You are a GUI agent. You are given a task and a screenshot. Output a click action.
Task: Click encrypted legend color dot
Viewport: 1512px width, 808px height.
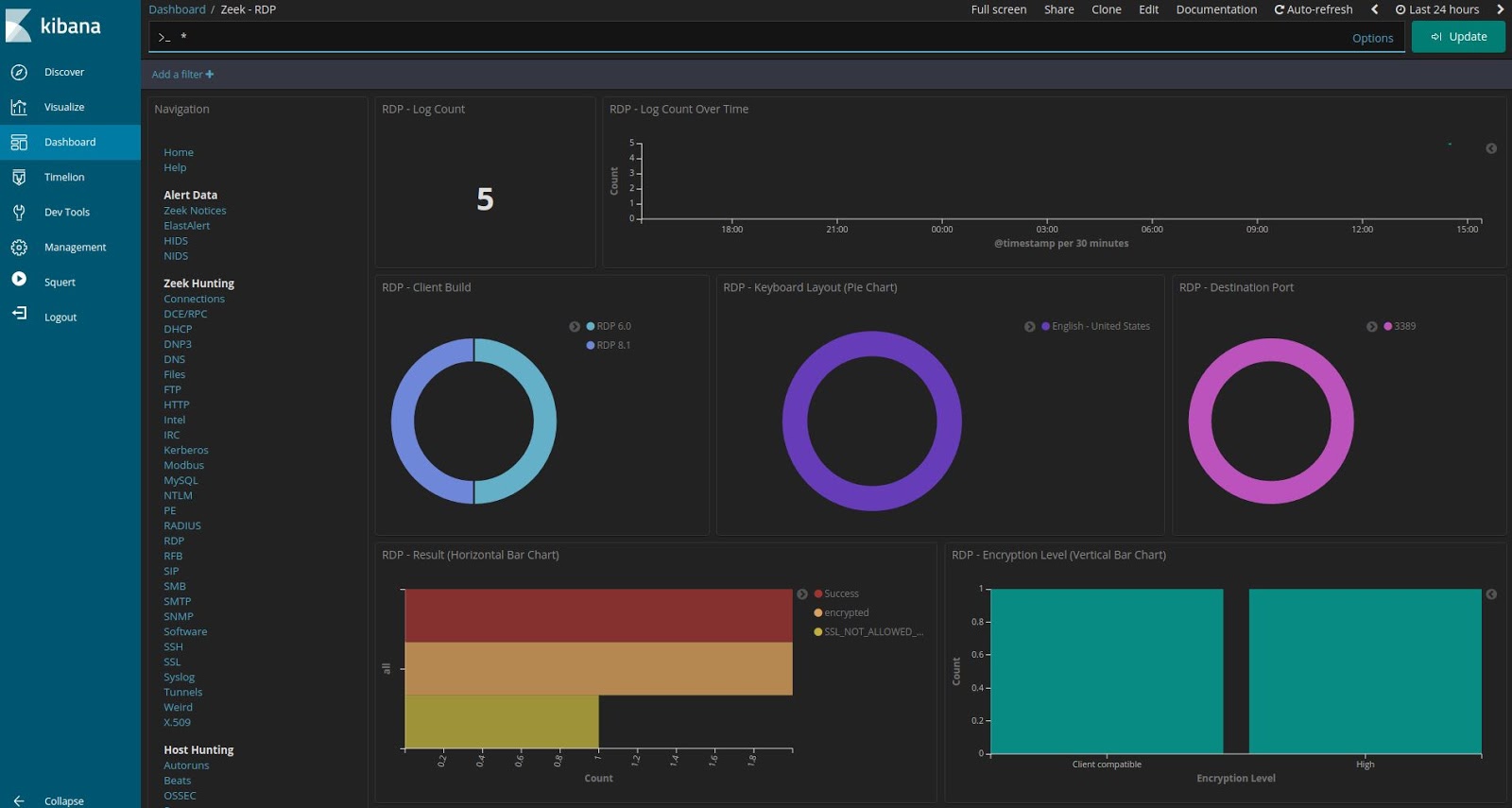818,612
